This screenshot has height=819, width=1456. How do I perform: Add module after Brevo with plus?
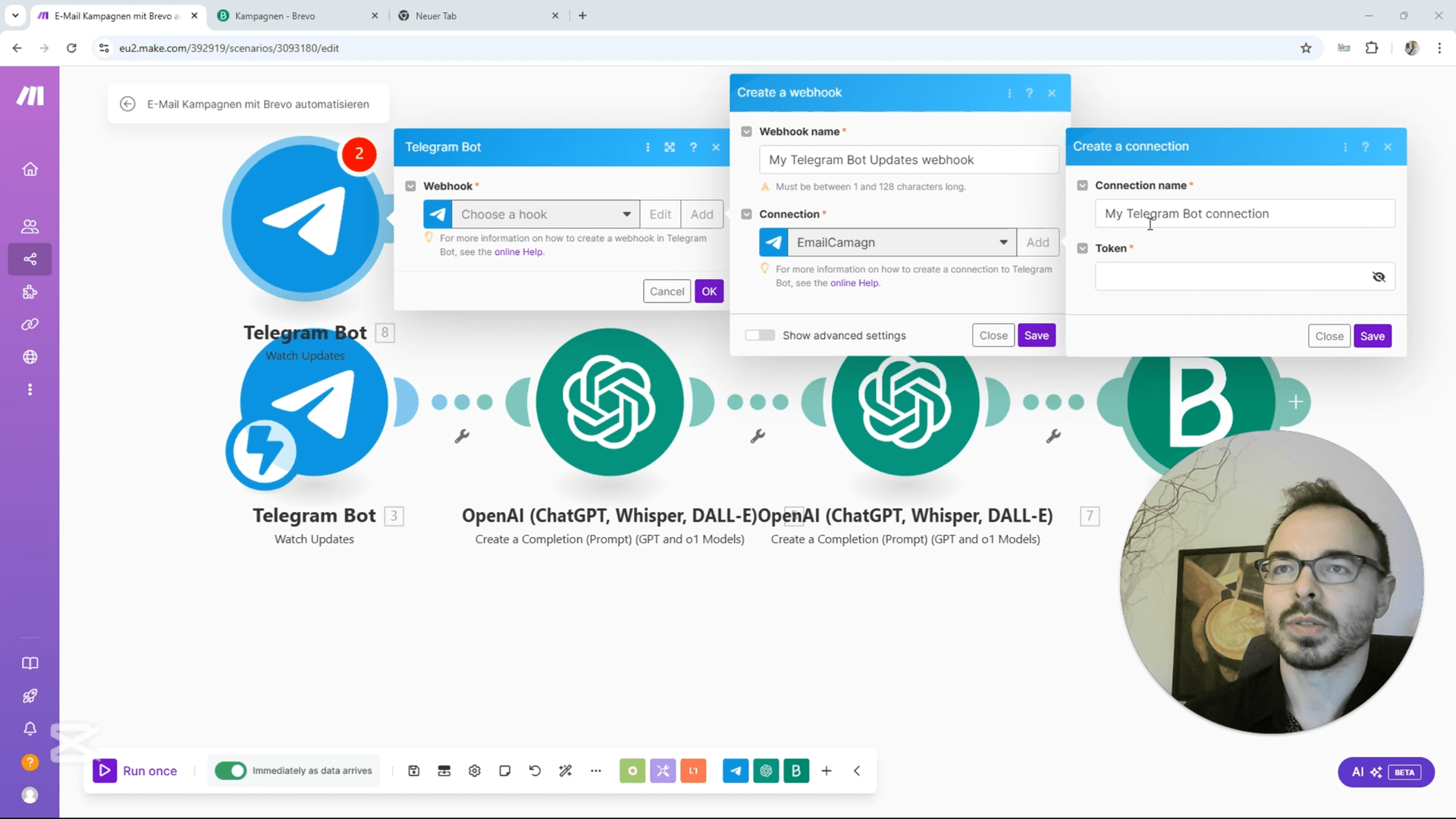point(1295,402)
